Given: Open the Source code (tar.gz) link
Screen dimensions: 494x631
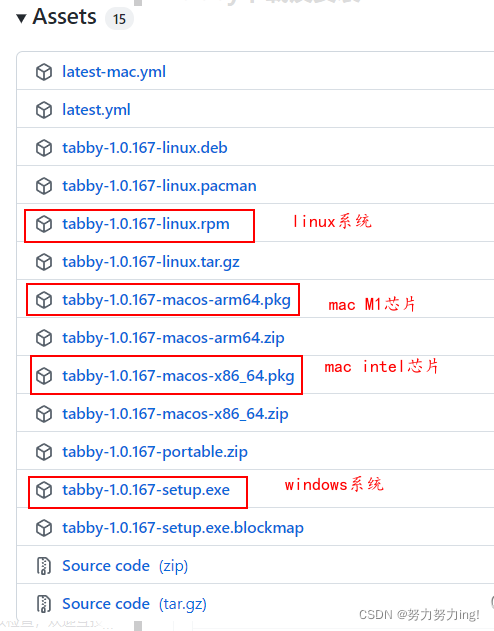Looking at the screenshot, I should (x=134, y=604).
